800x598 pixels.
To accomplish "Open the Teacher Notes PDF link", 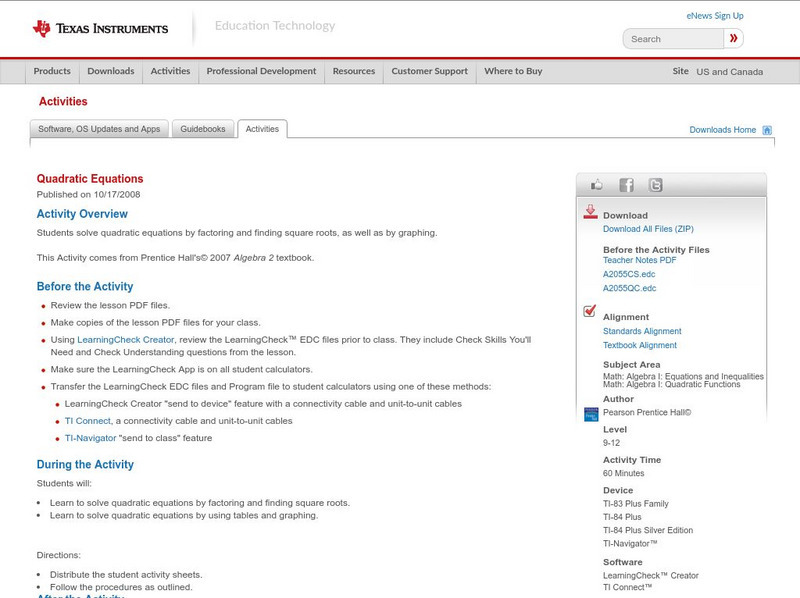I will click(639, 260).
